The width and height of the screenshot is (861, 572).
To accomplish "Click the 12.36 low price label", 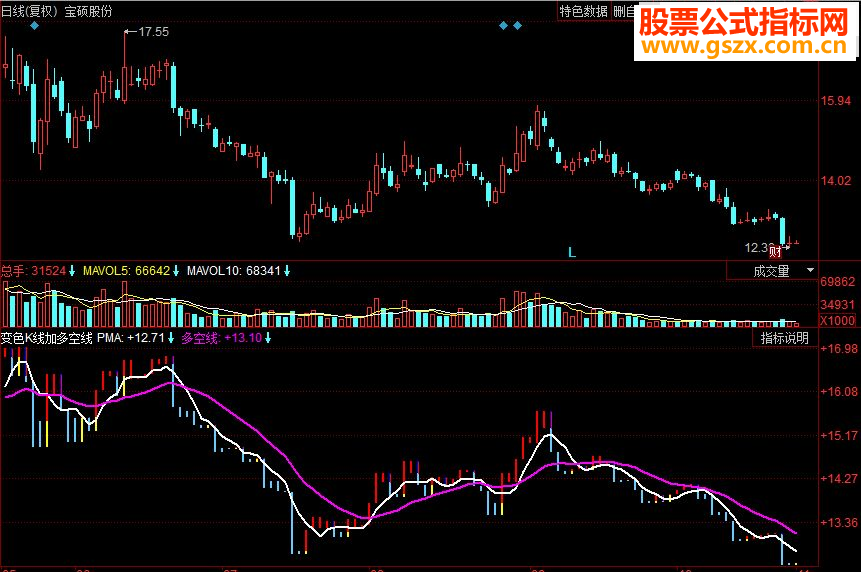I will (758, 248).
